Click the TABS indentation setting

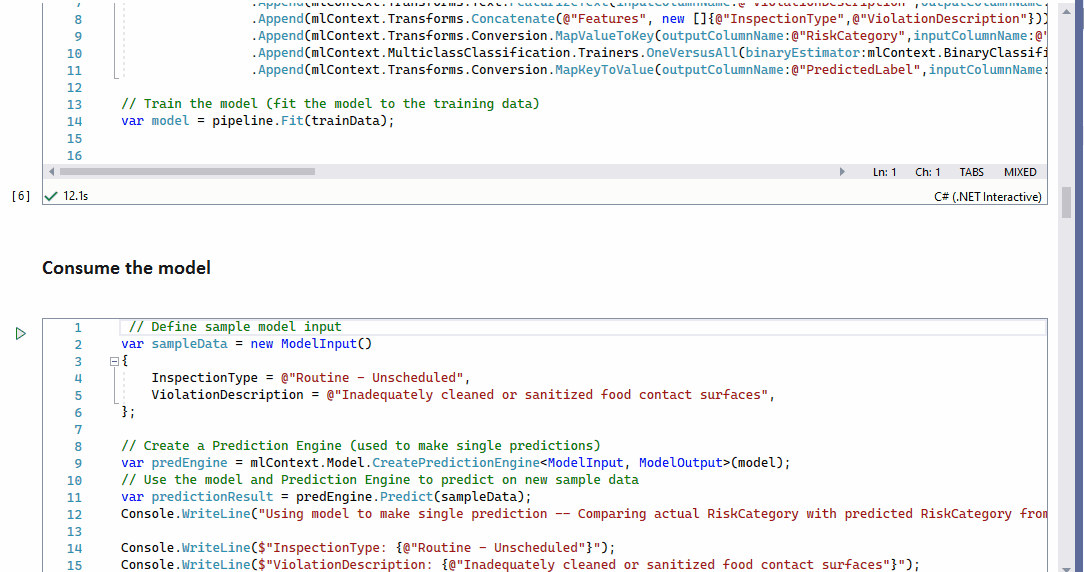point(972,172)
